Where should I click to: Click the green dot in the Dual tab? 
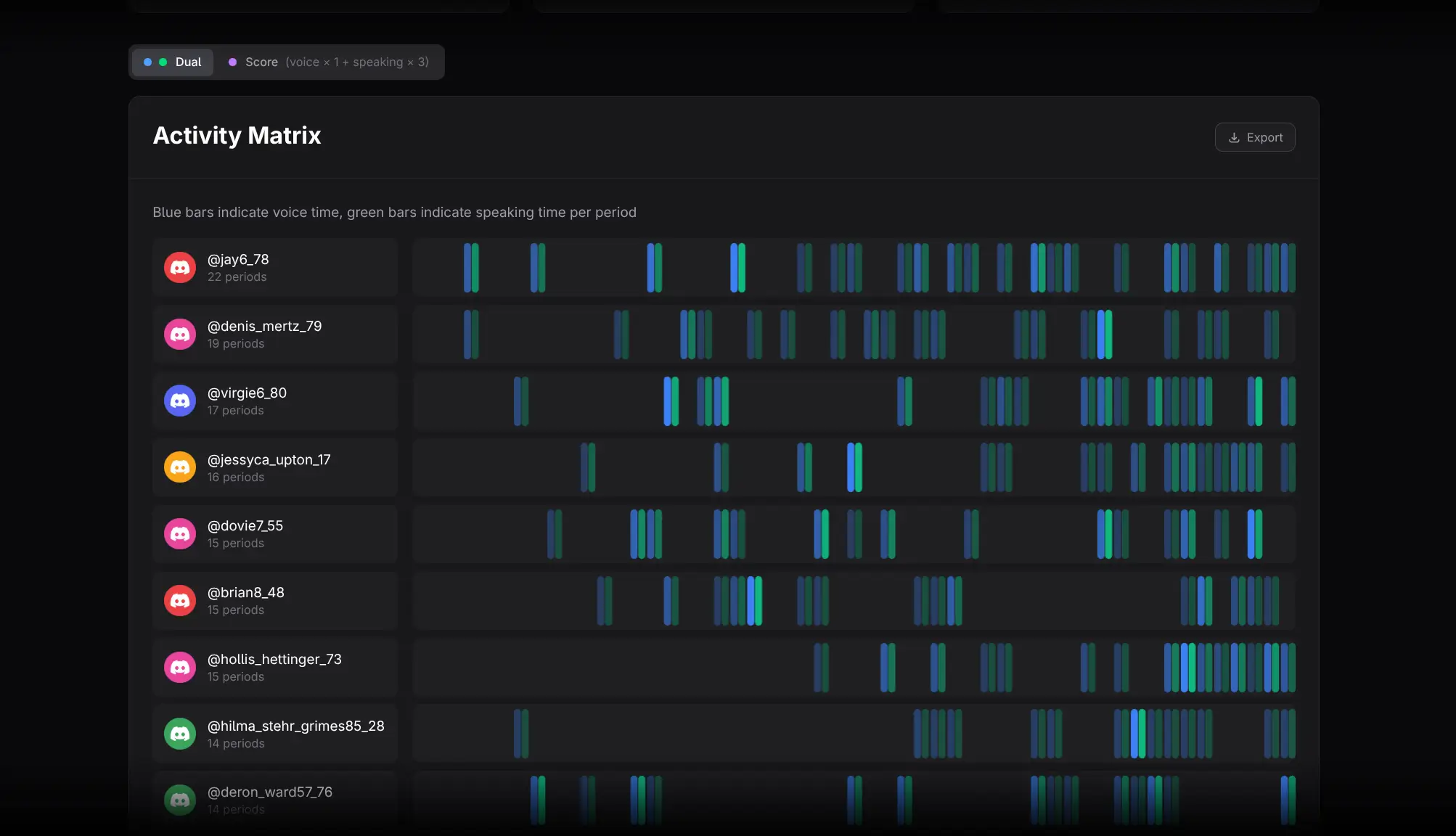163,62
